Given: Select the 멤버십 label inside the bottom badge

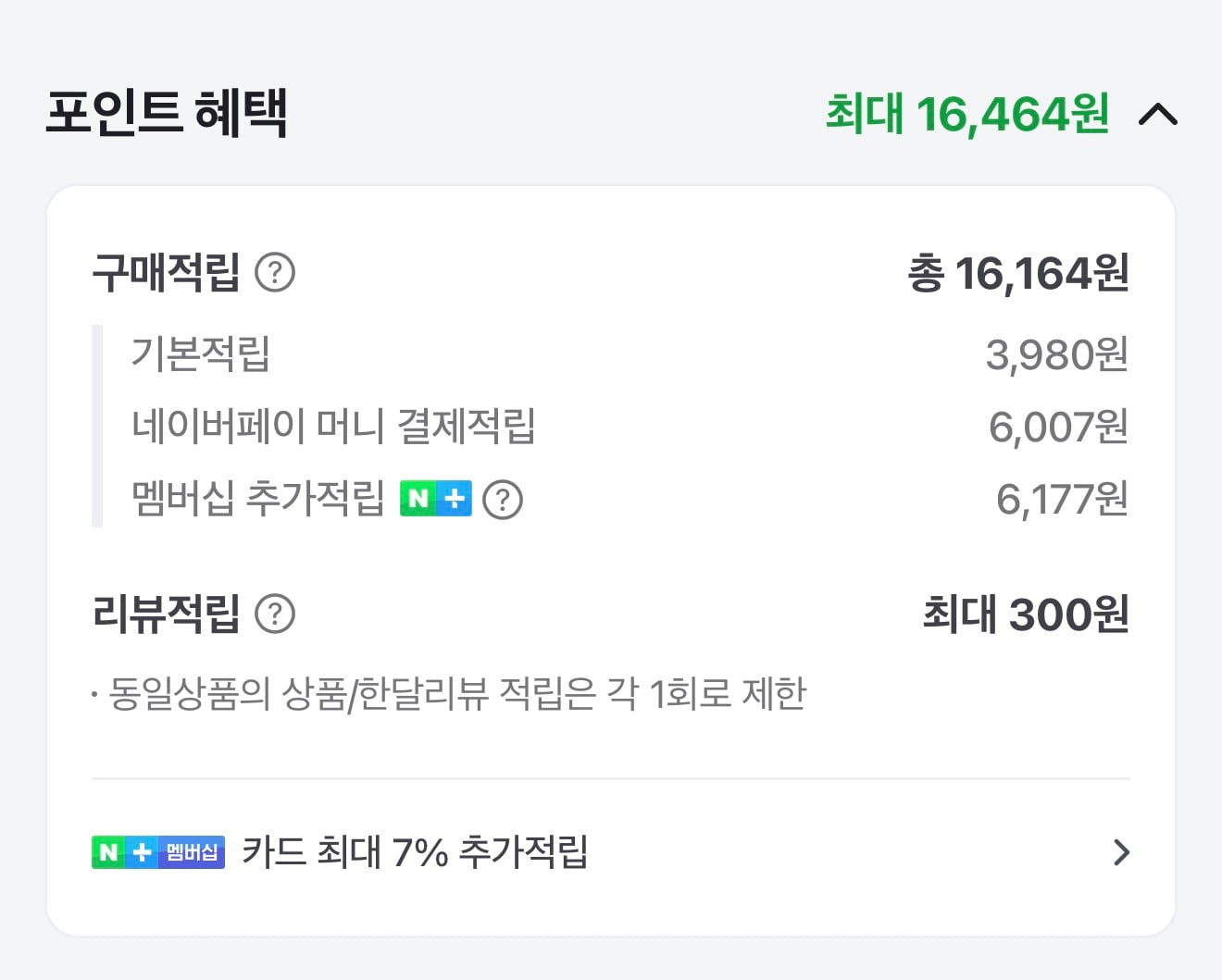Looking at the screenshot, I should [x=192, y=852].
